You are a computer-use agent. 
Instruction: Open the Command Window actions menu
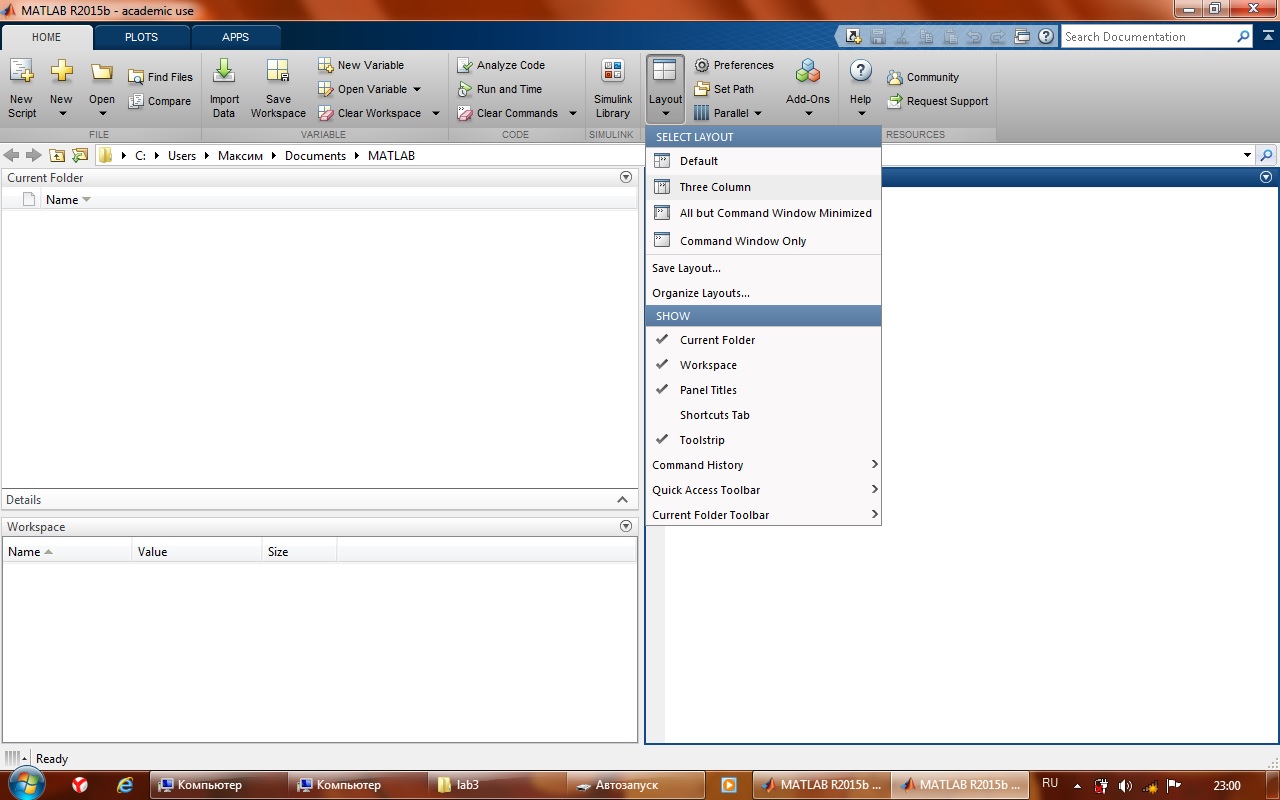tap(1266, 177)
